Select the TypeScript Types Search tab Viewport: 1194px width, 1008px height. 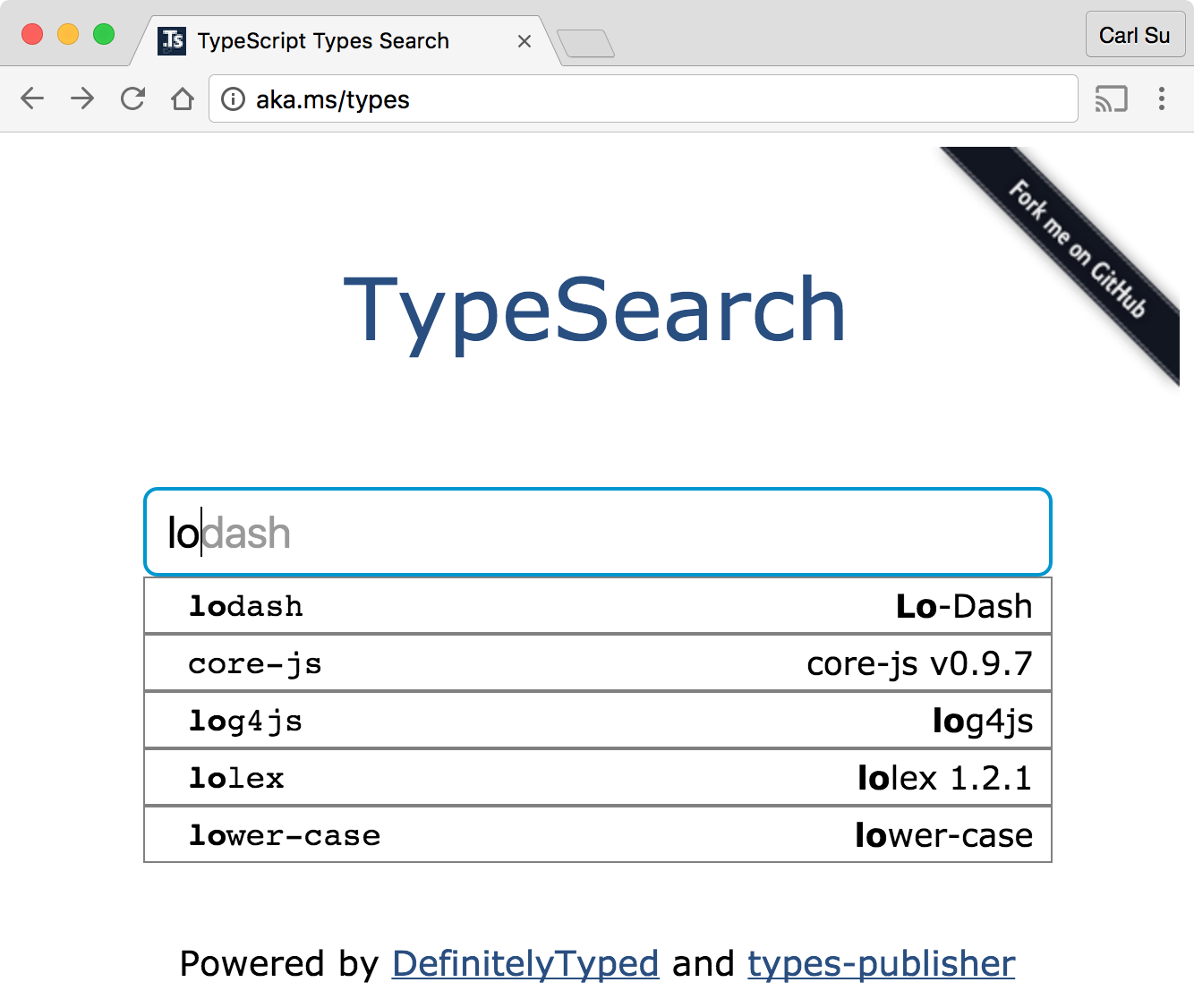point(347,41)
